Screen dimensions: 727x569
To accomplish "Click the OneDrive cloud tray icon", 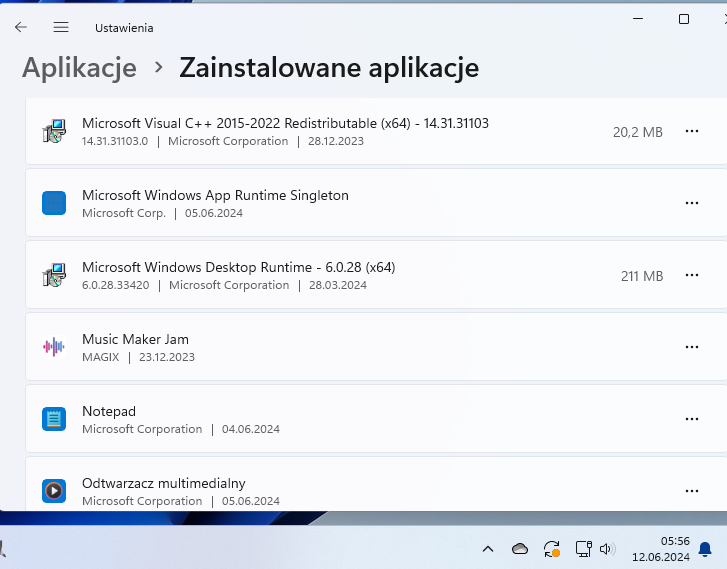I will click(x=520, y=548).
